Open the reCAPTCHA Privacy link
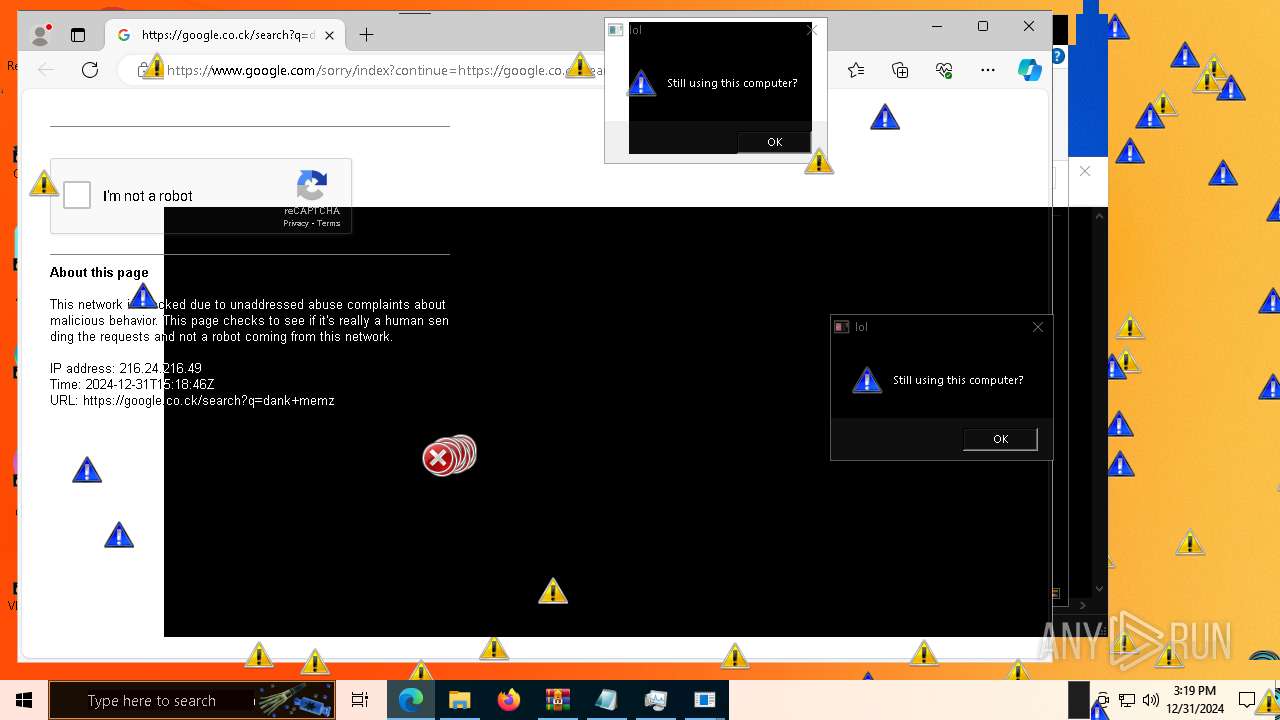The height and width of the screenshot is (720, 1280). tap(296, 224)
